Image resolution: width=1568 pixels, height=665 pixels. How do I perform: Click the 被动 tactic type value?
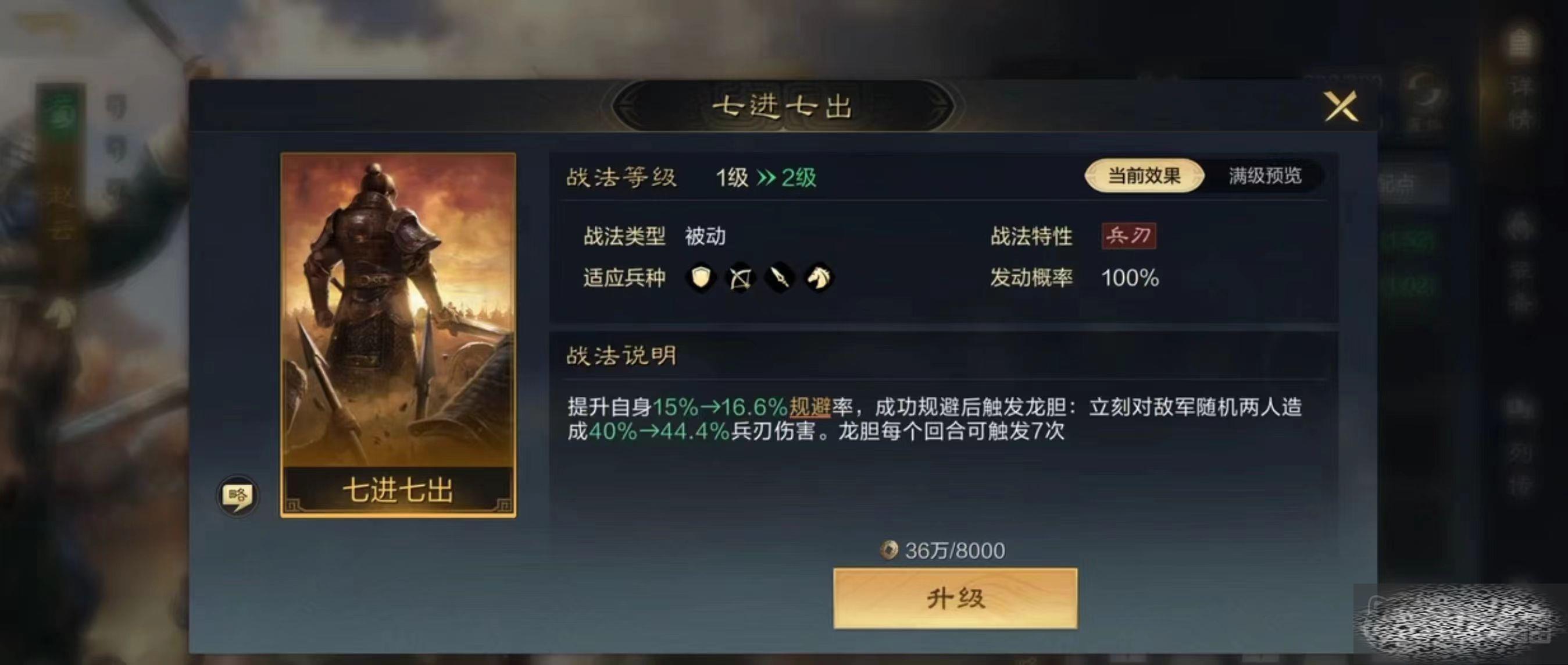tap(705, 236)
